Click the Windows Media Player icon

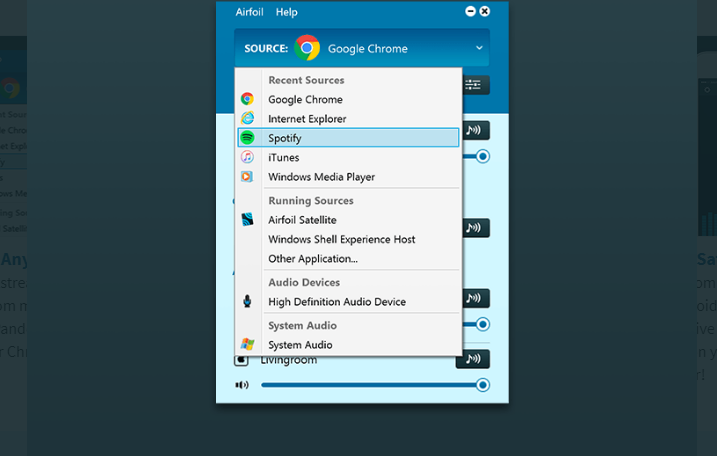[x=247, y=176]
